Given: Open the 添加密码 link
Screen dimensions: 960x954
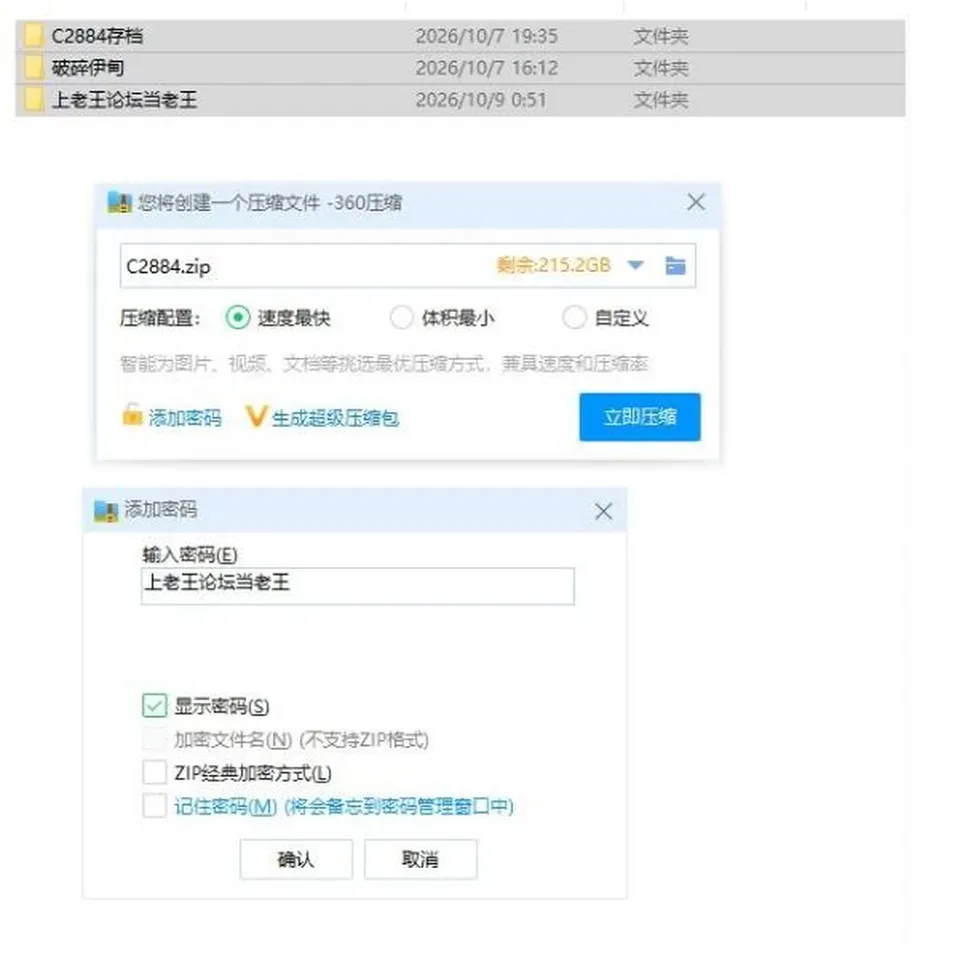Looking at the screenshot, I should (185, 418).
